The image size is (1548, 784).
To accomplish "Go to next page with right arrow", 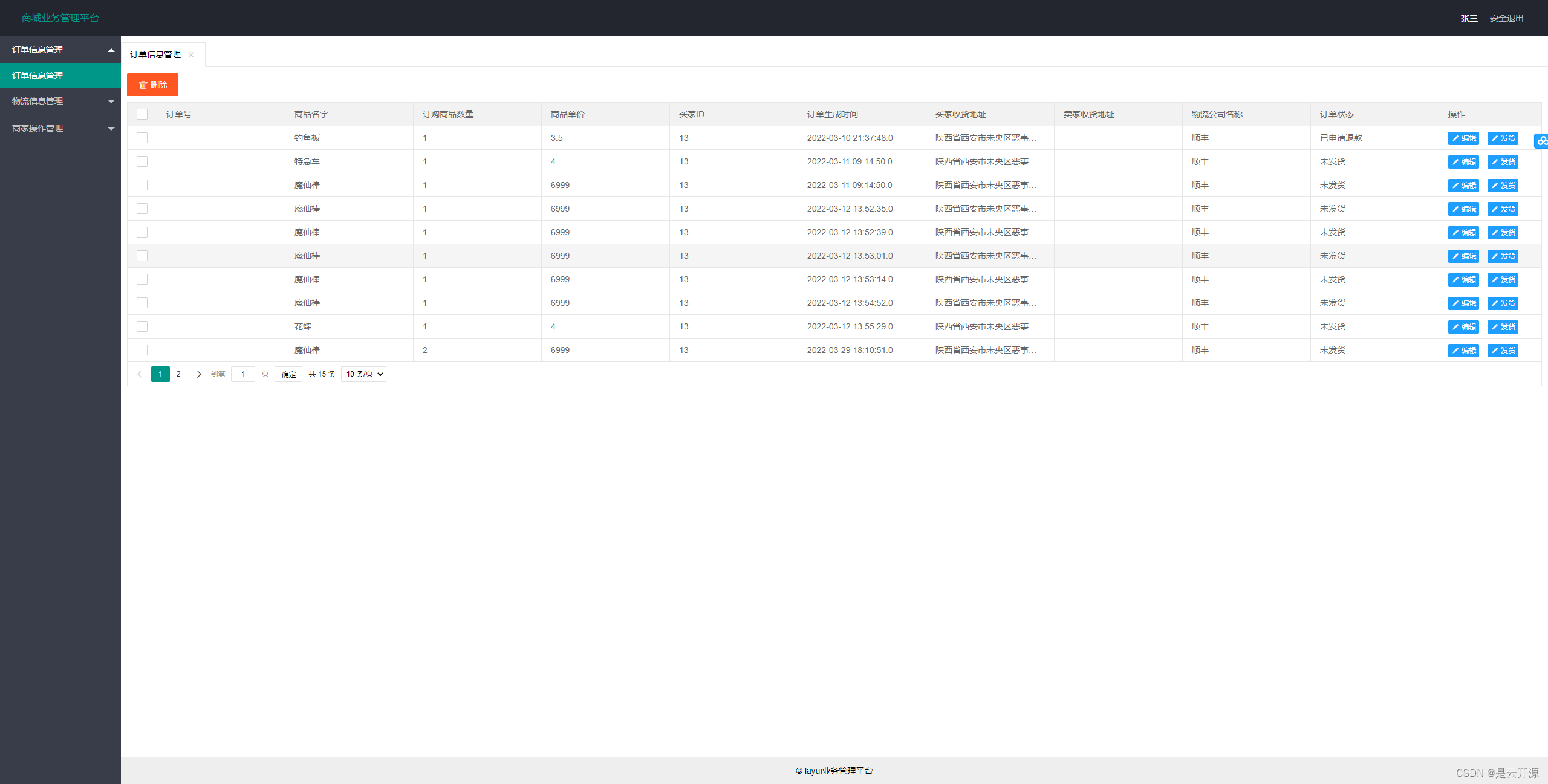I will 199,374.
